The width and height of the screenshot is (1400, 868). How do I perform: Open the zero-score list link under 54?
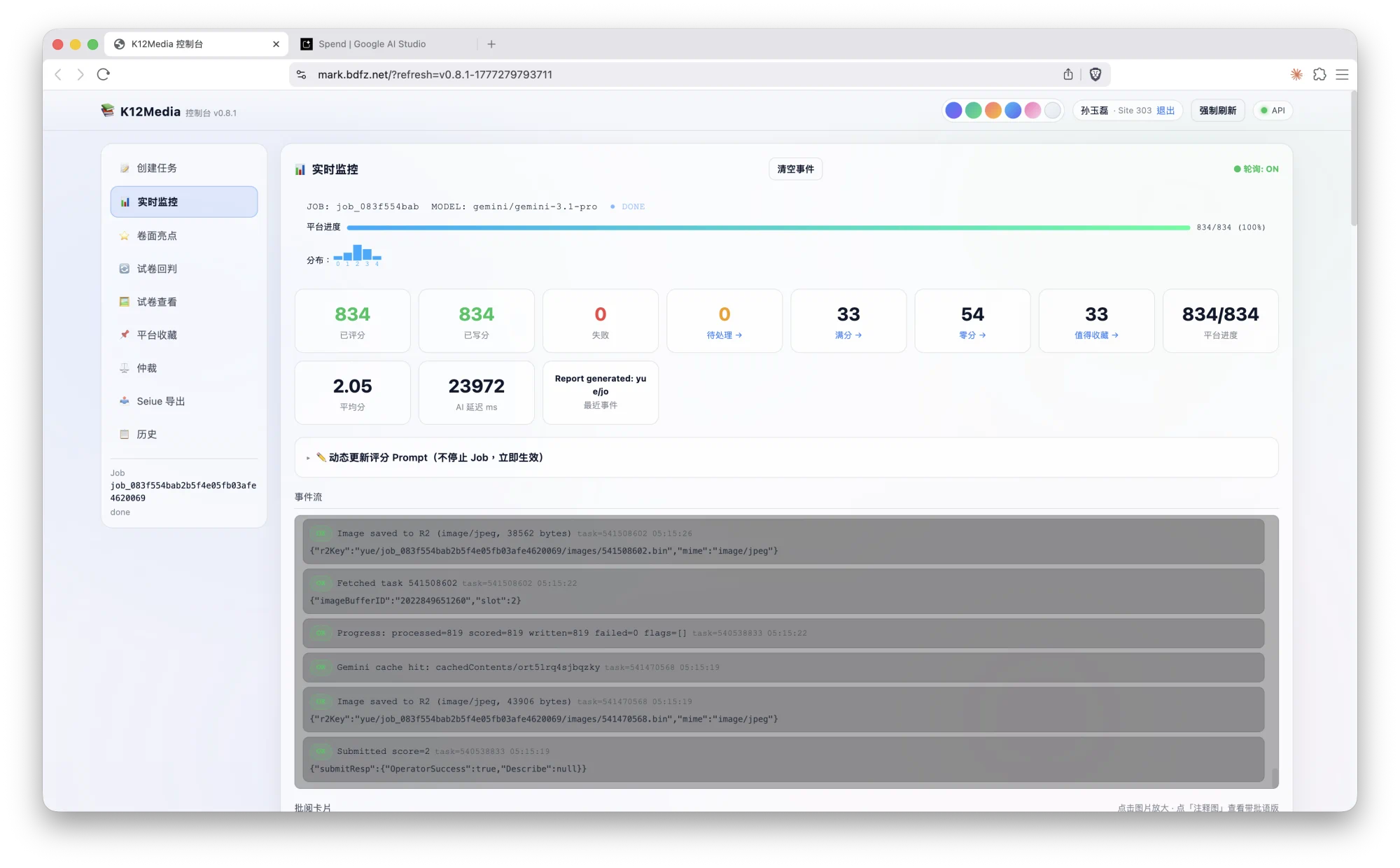click(x=972, y=335)
